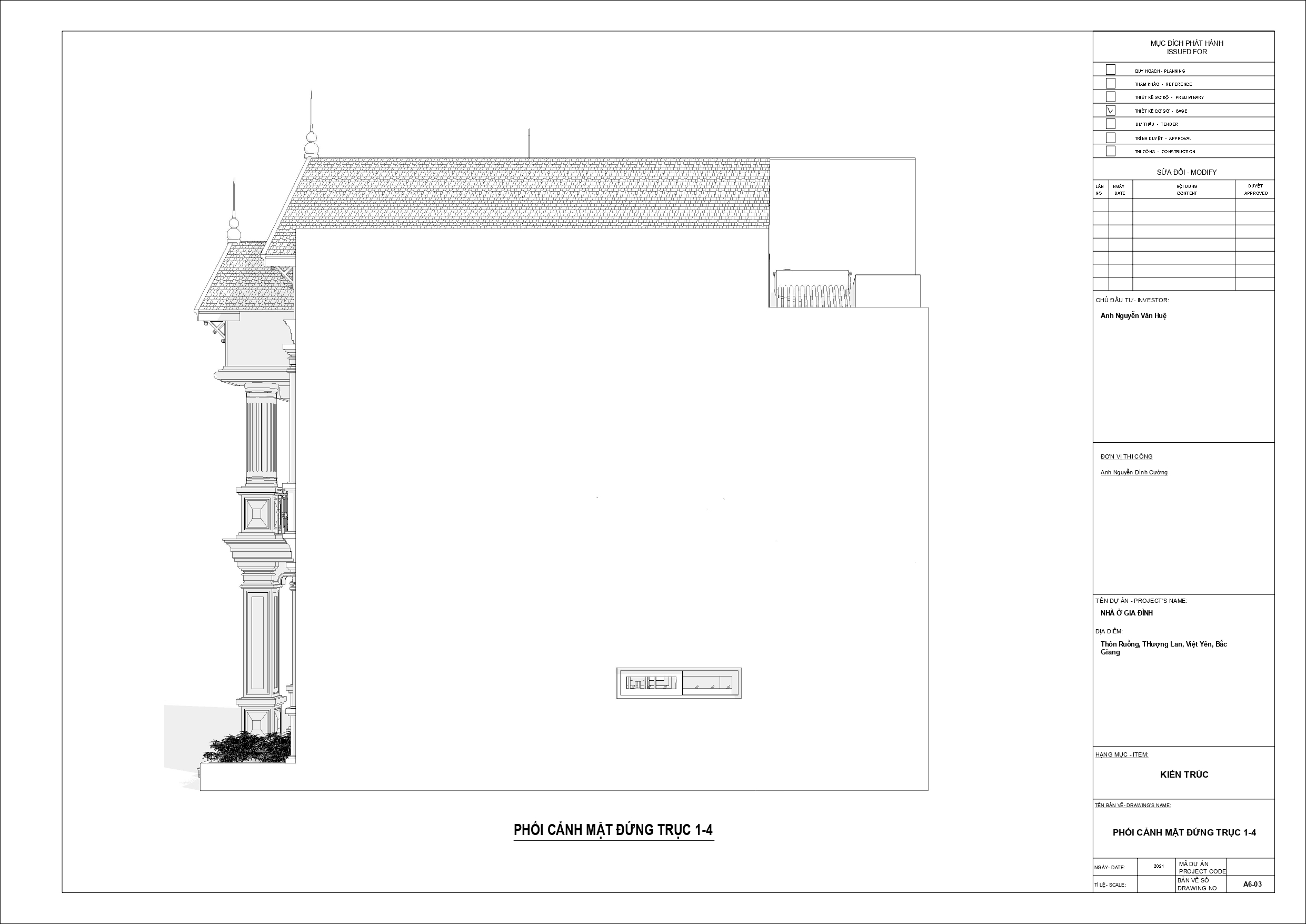Click the 2021 date cell
The image size is (1306, 924).
point(1158,867)
